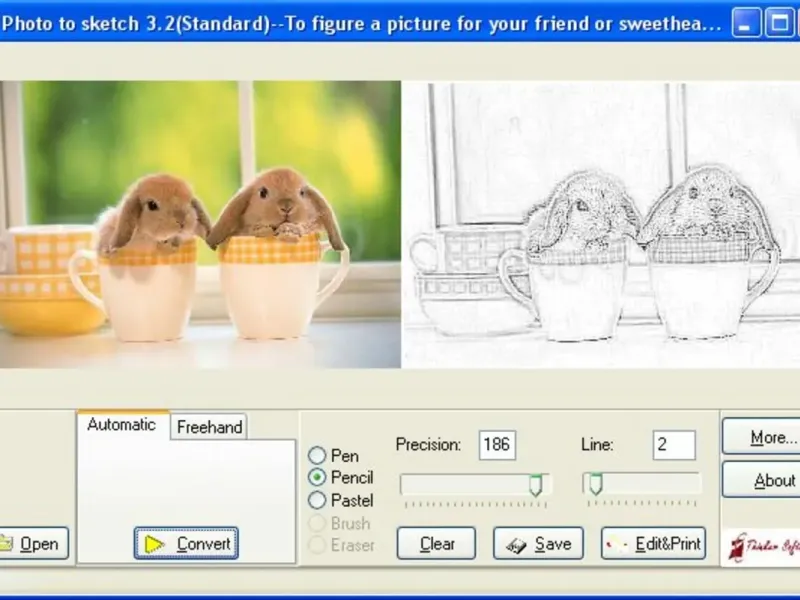Click the Precision value field
Image resolution: width=800 pixels, height=600 pixels.
pos(497,445)
